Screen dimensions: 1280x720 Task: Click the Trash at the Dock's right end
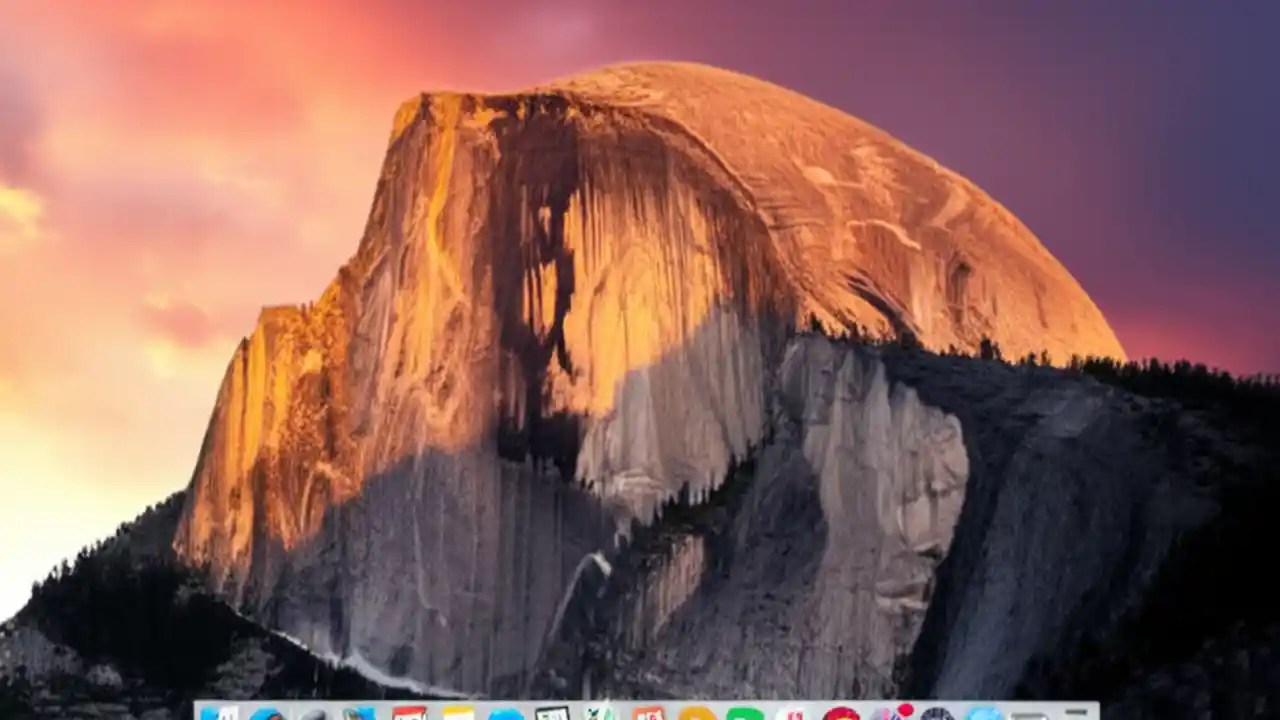1075,712
